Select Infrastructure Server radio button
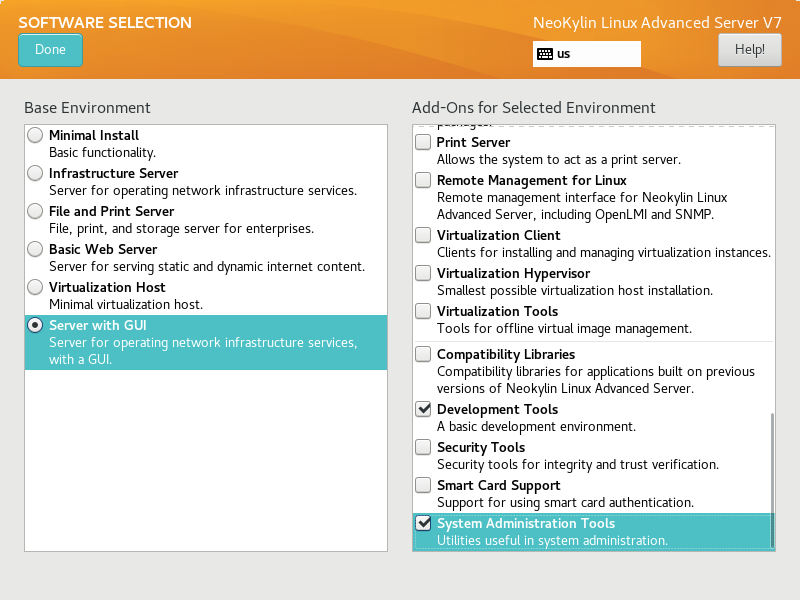Viewport: 800px width, 600px height. coord(35,173)
